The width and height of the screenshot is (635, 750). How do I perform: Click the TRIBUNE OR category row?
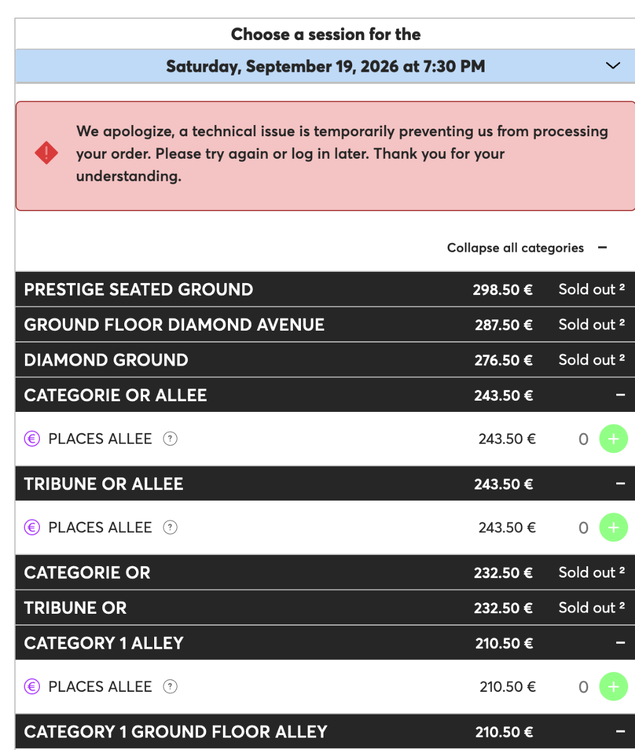pyautogui.click(x=325, y=607)
